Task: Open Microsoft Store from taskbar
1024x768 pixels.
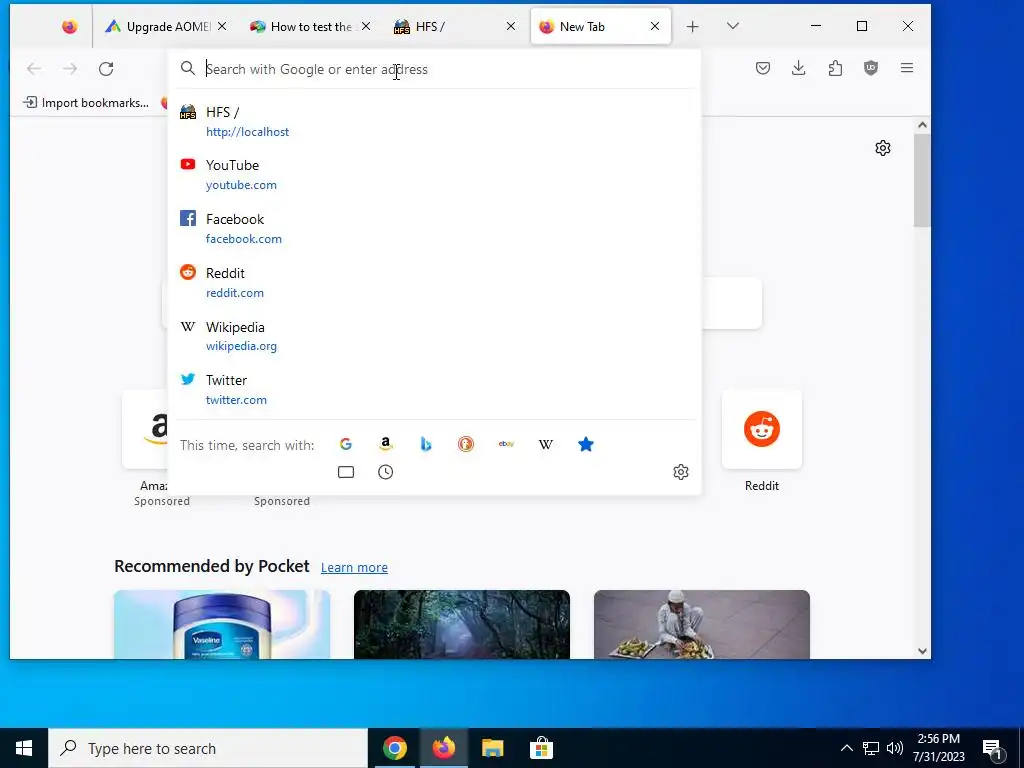Action: pos(541,748)
